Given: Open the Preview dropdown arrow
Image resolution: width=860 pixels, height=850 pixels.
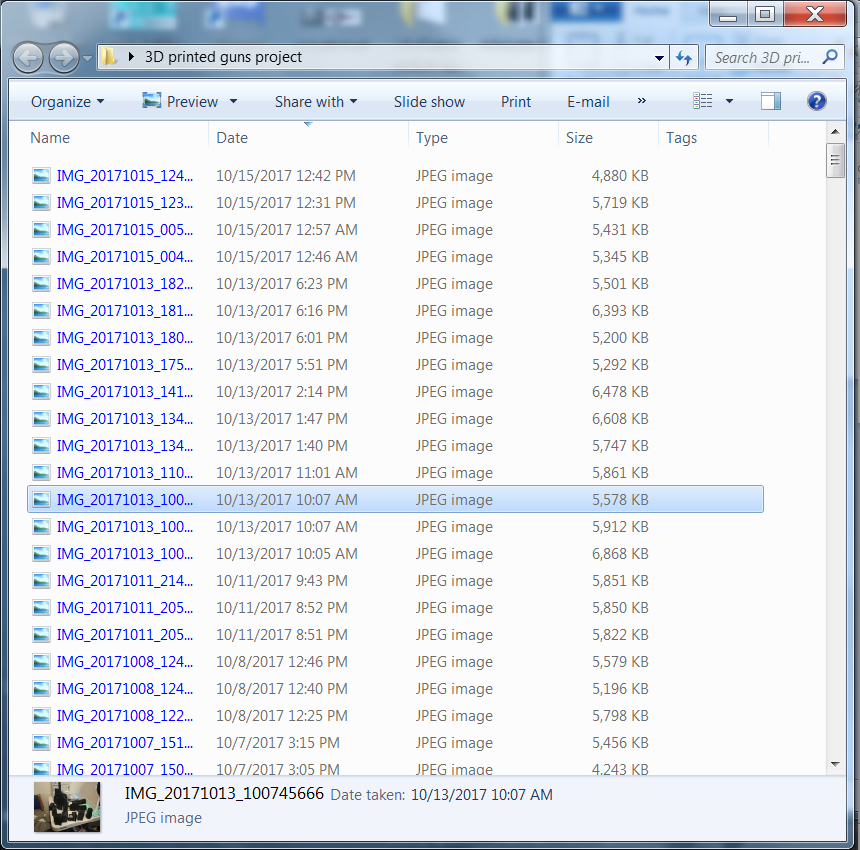Looking at the screenshot, I should coord(234,101).
